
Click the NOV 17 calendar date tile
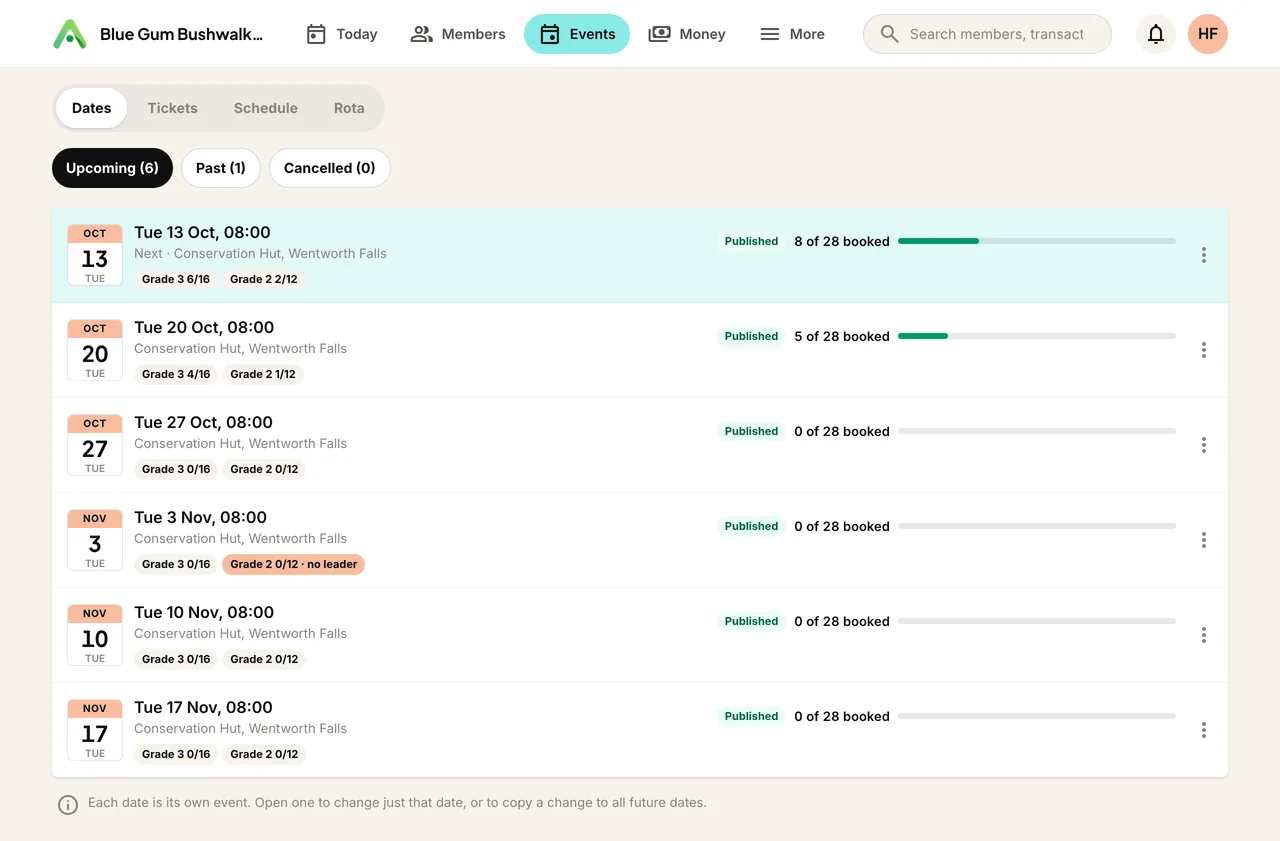click(x=95, y=730)
